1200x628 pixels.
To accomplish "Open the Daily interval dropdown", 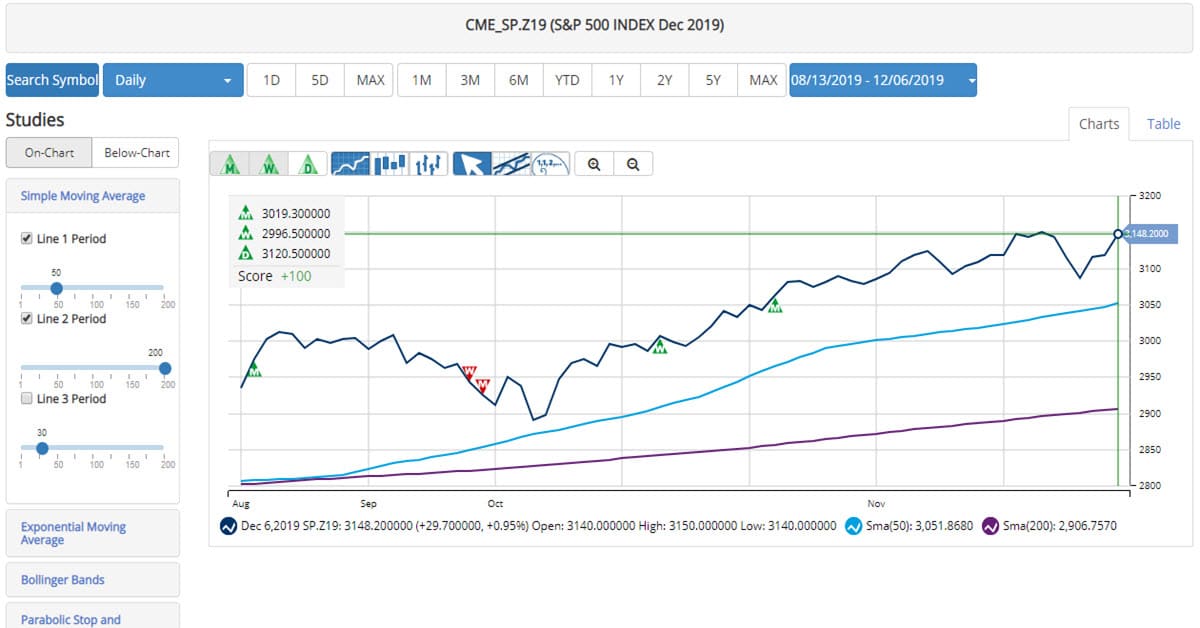I will pyautogui.click(x=174, y=80).
